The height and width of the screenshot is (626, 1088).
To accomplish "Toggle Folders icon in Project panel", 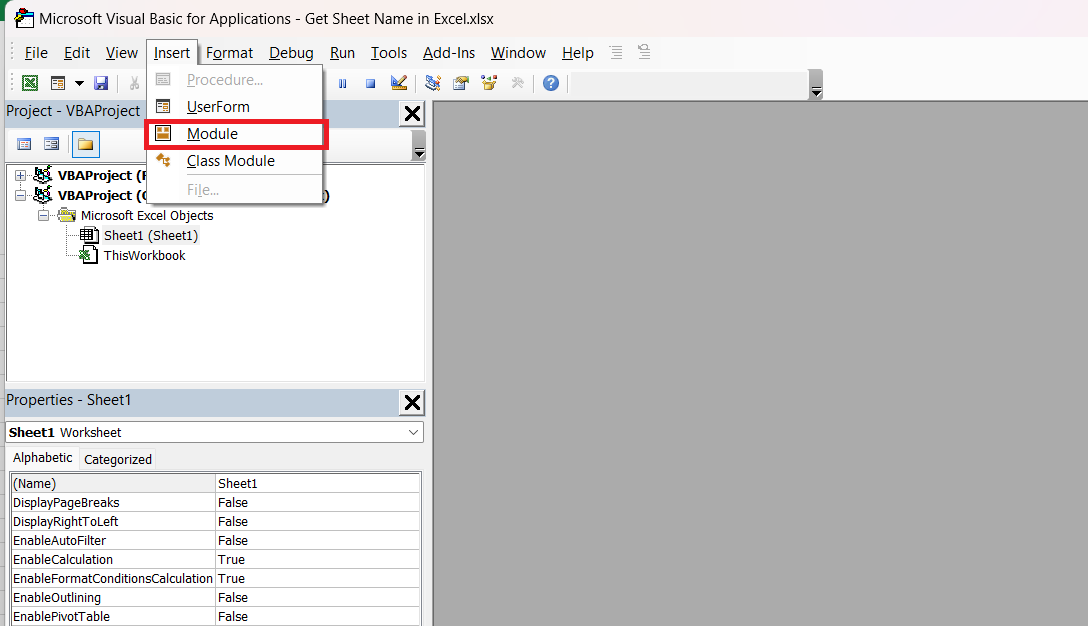I will click(x=85, y=144).
